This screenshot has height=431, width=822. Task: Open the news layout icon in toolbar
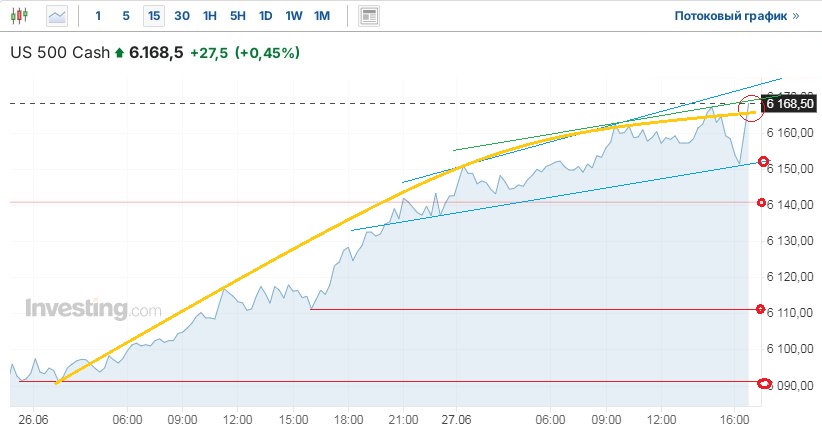tap(370, 16)
